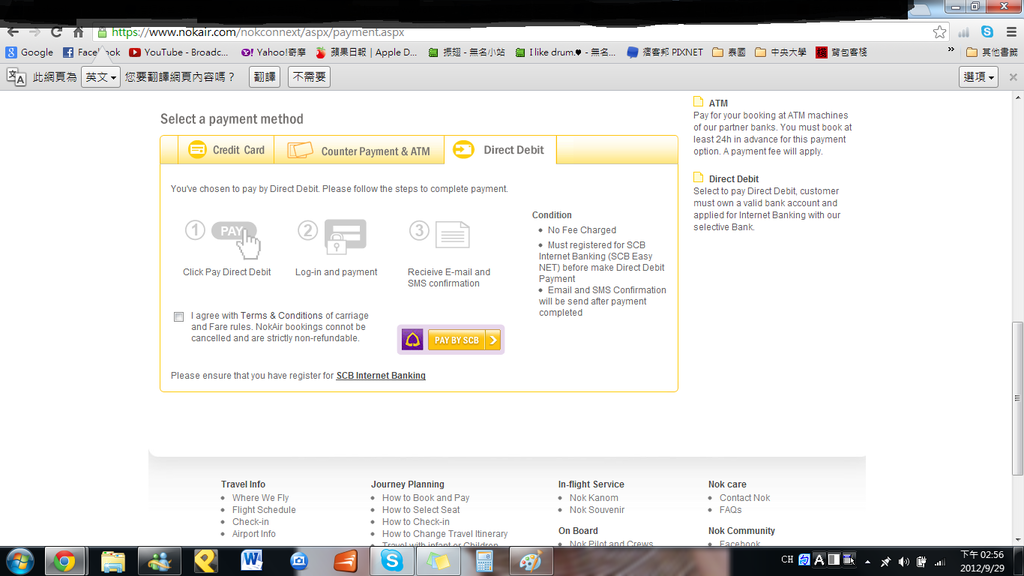
Task: Show hidden system tray icons arrow
Action: [x=867, y=562]
